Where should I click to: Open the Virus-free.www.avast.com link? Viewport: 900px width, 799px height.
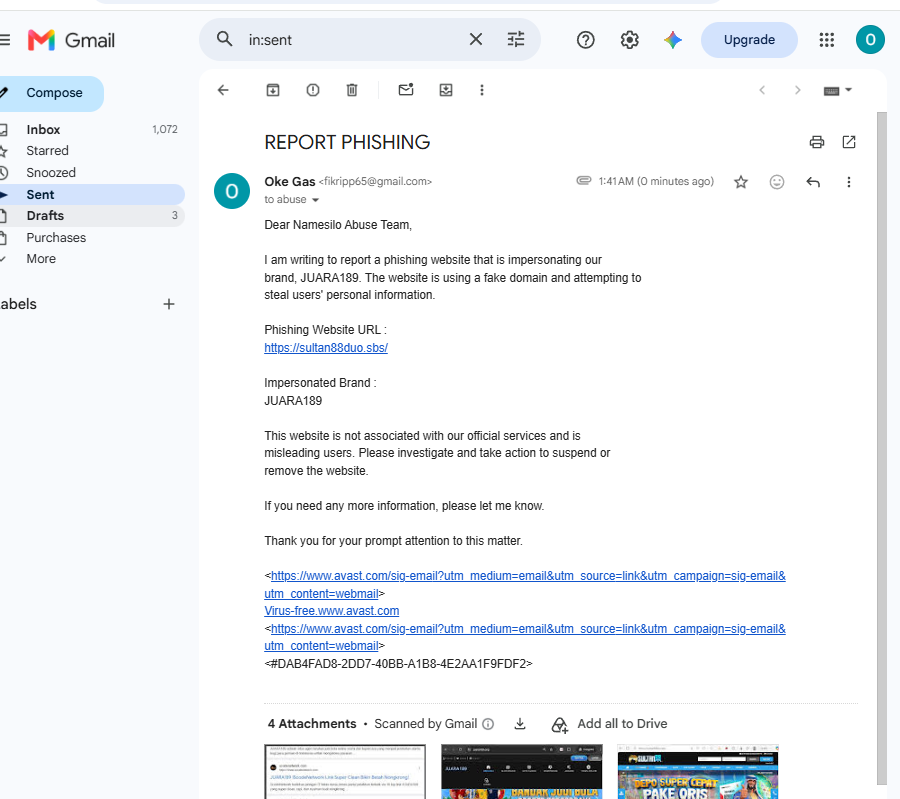pos(332,611)
